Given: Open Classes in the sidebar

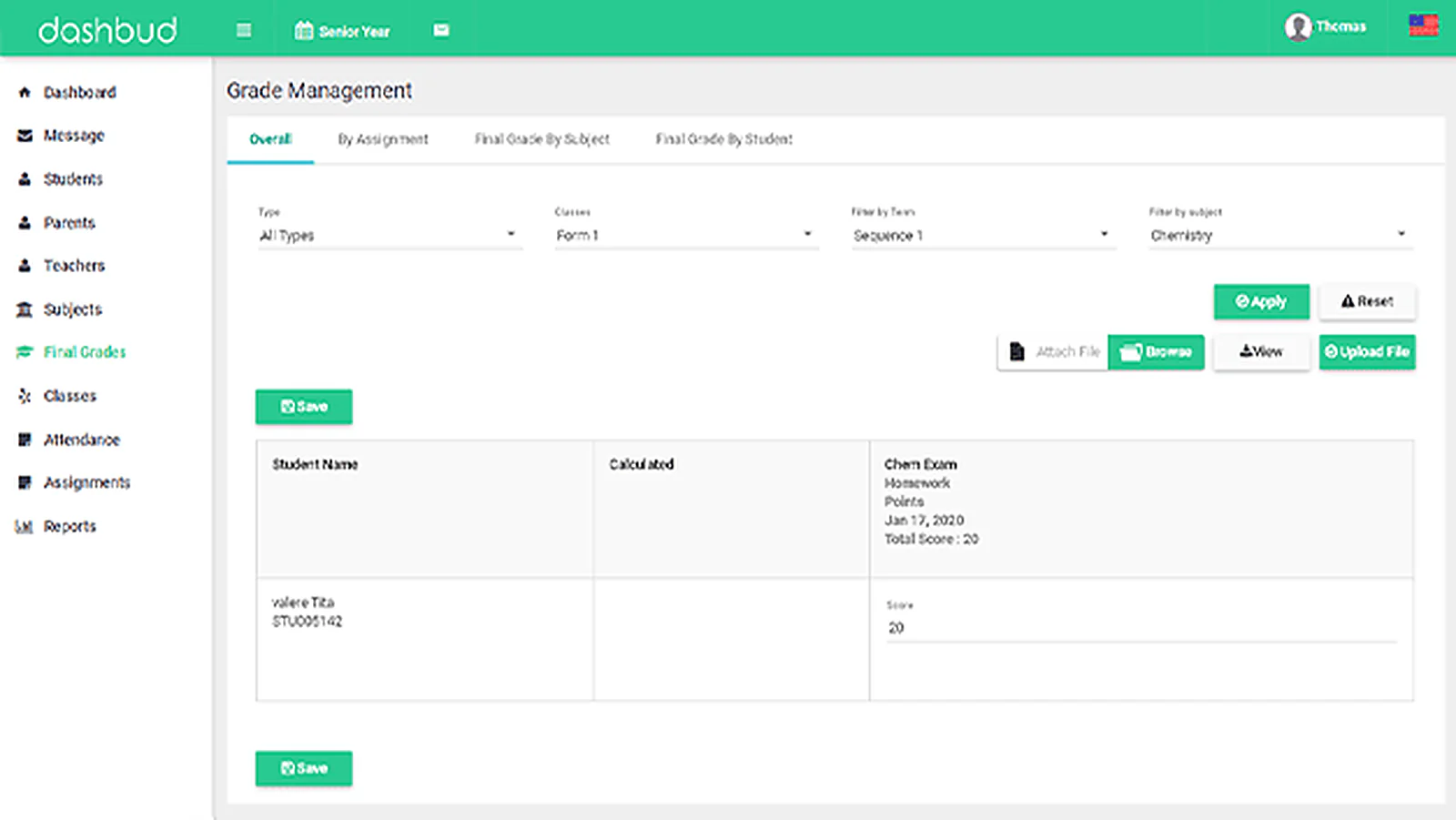Looking at the screenshot, I should (70, 396).
